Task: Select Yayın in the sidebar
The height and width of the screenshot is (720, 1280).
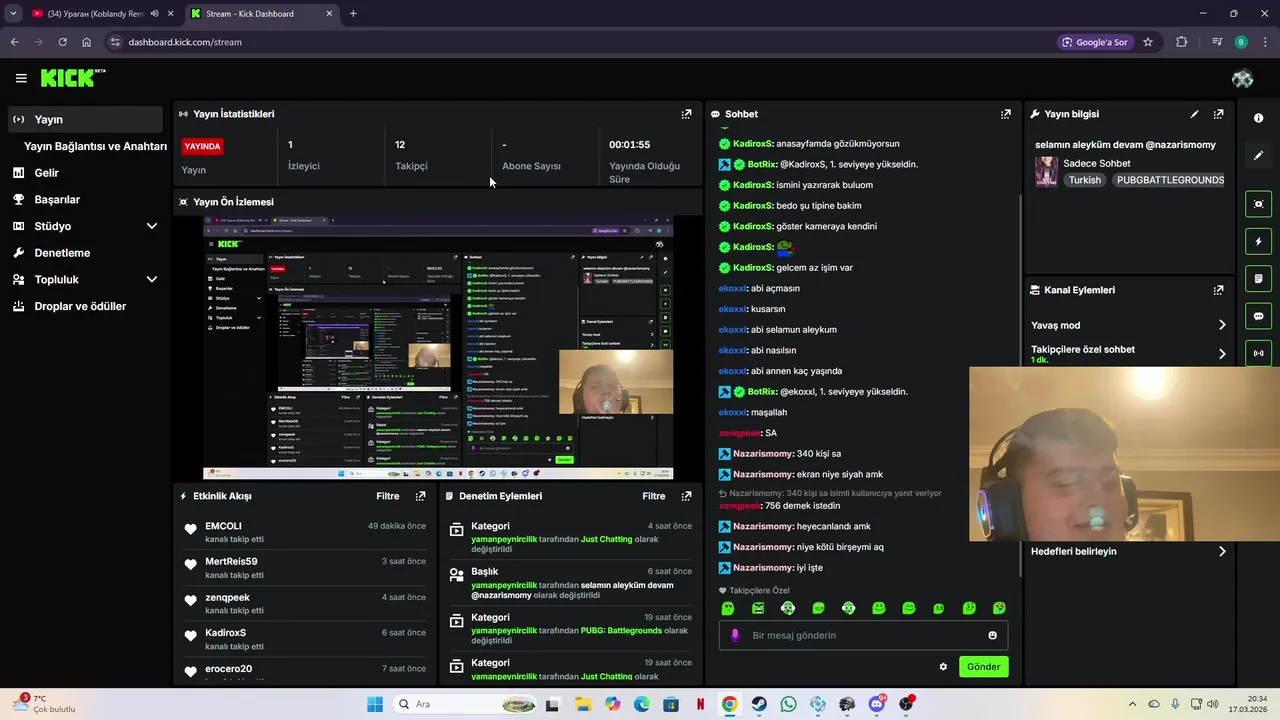Action: 83,119
